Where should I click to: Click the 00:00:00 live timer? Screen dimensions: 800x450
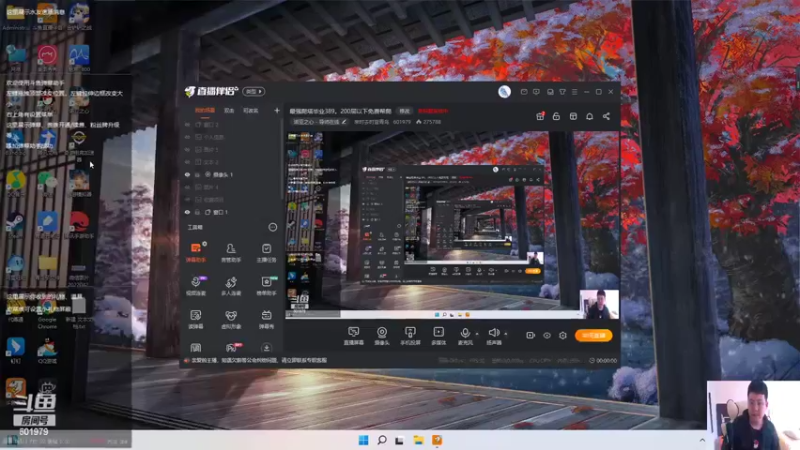coord(603,360)
